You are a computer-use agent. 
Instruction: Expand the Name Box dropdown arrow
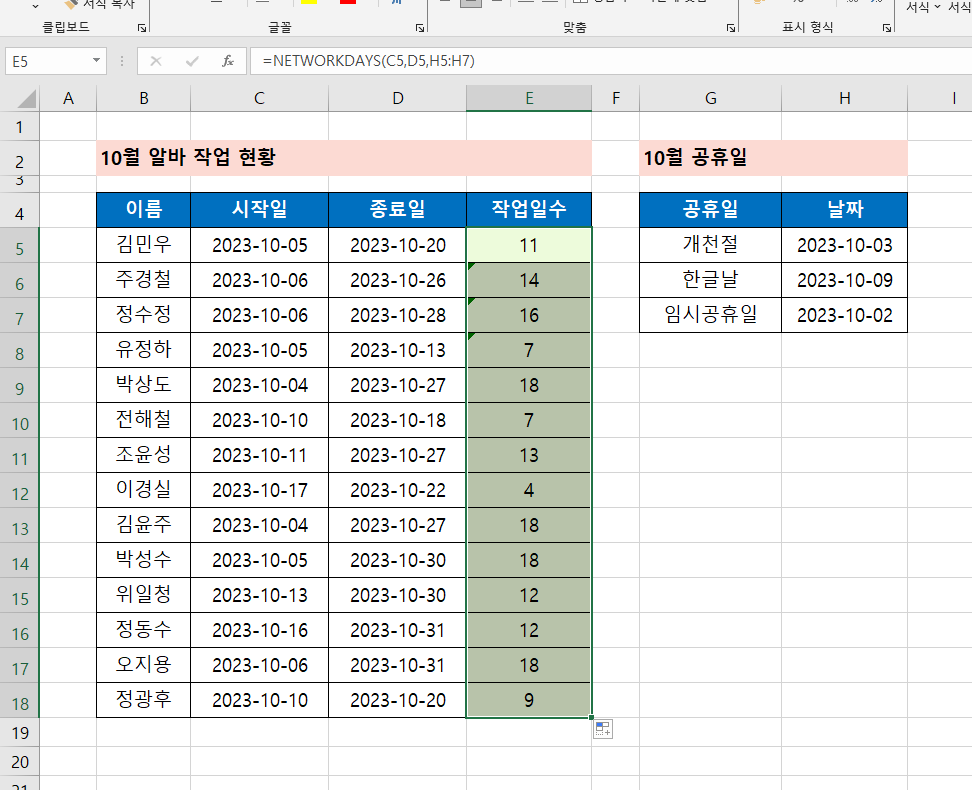(x=96, y=61)
